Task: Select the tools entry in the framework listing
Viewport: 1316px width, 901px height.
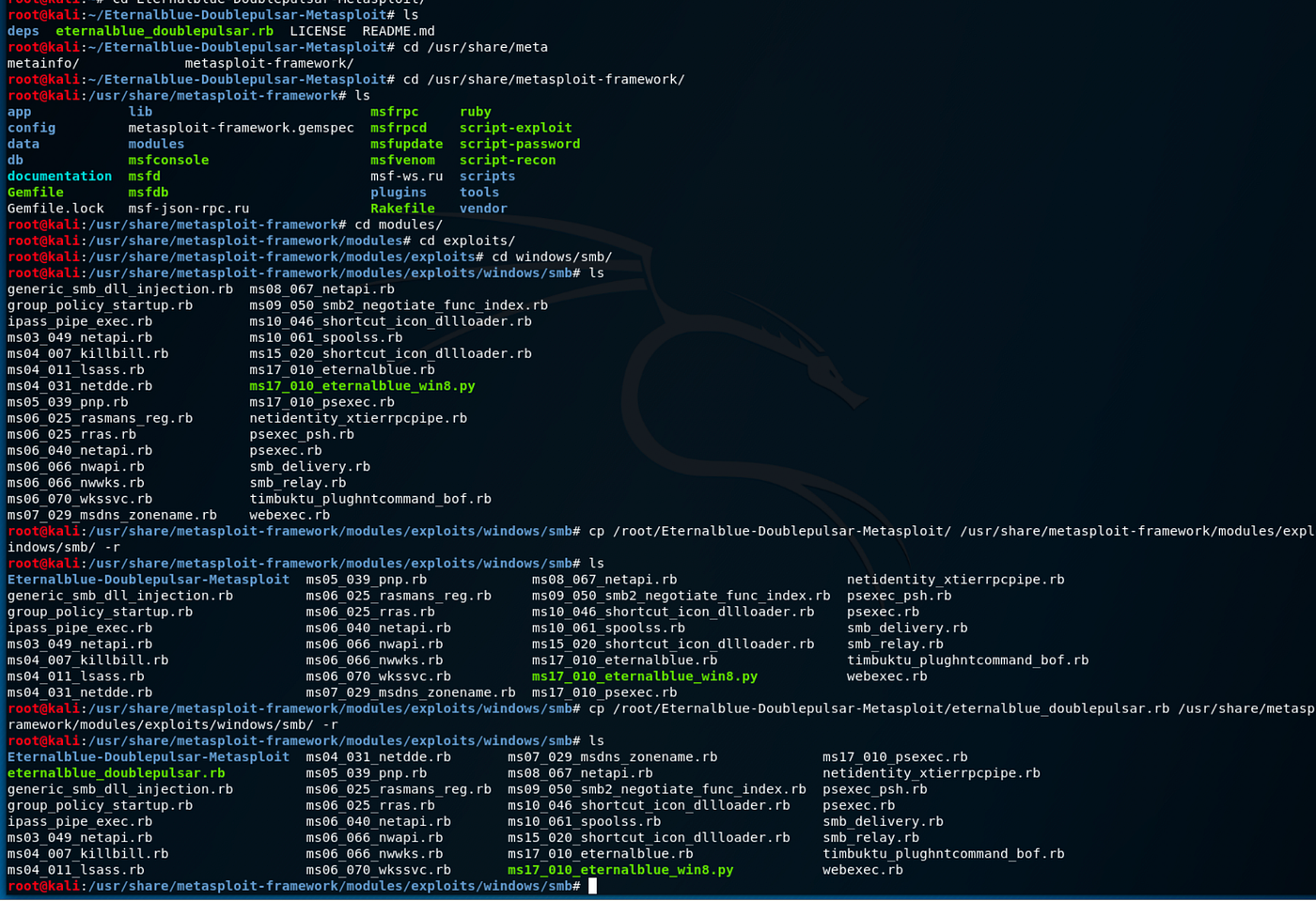Action: click(479, 192)
